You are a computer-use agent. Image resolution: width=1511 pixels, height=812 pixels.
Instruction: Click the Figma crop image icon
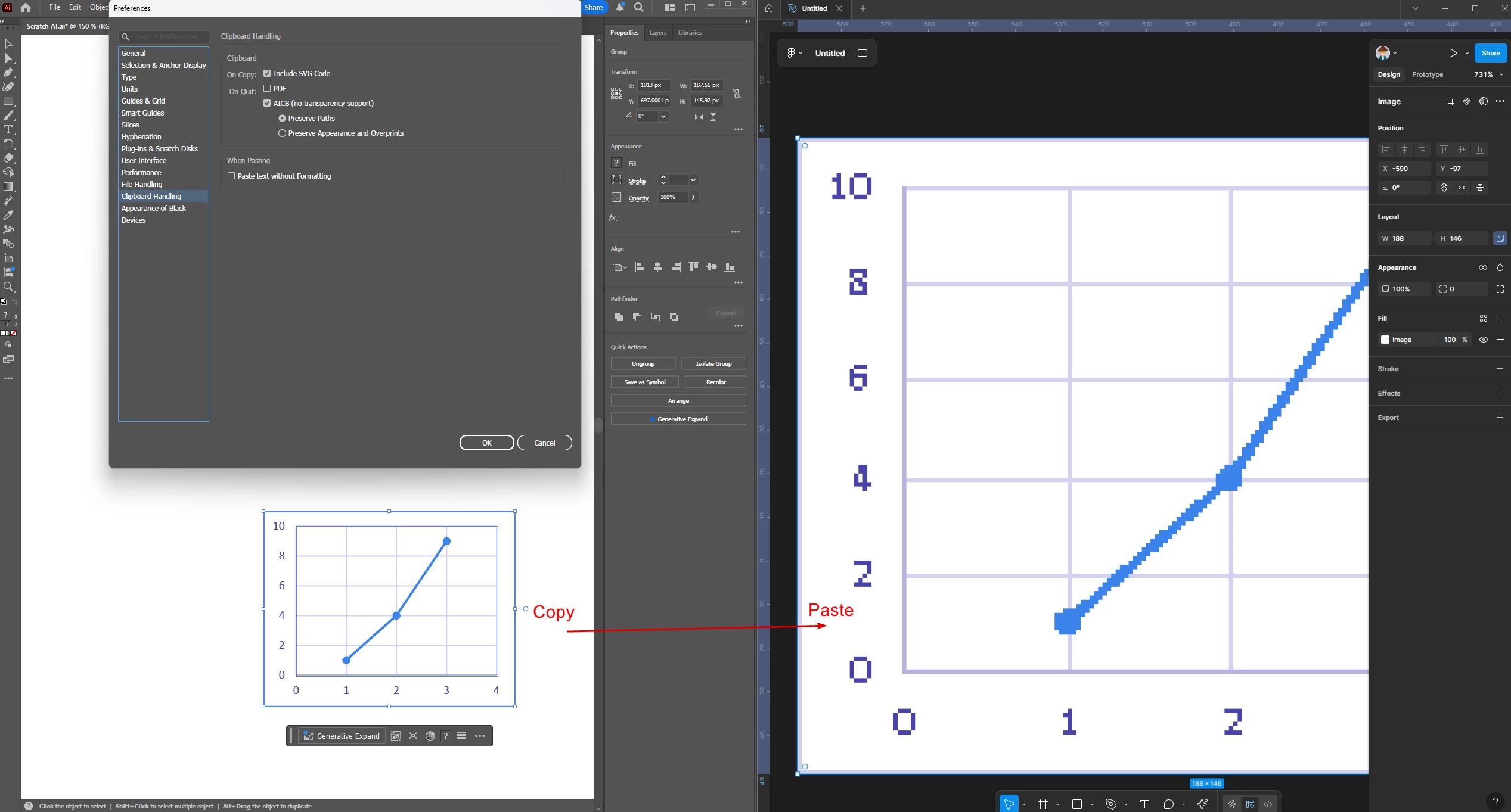(1450, 101)
